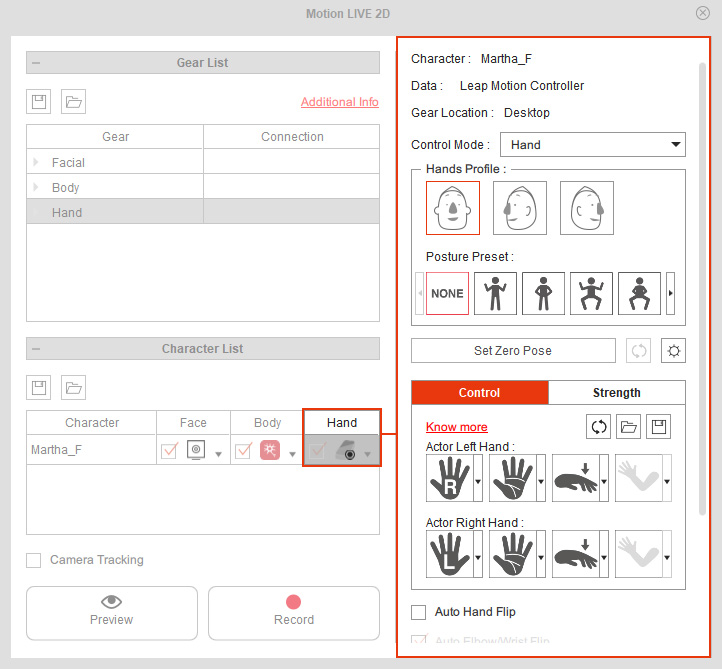Open the Know more link

coord(457,427)
